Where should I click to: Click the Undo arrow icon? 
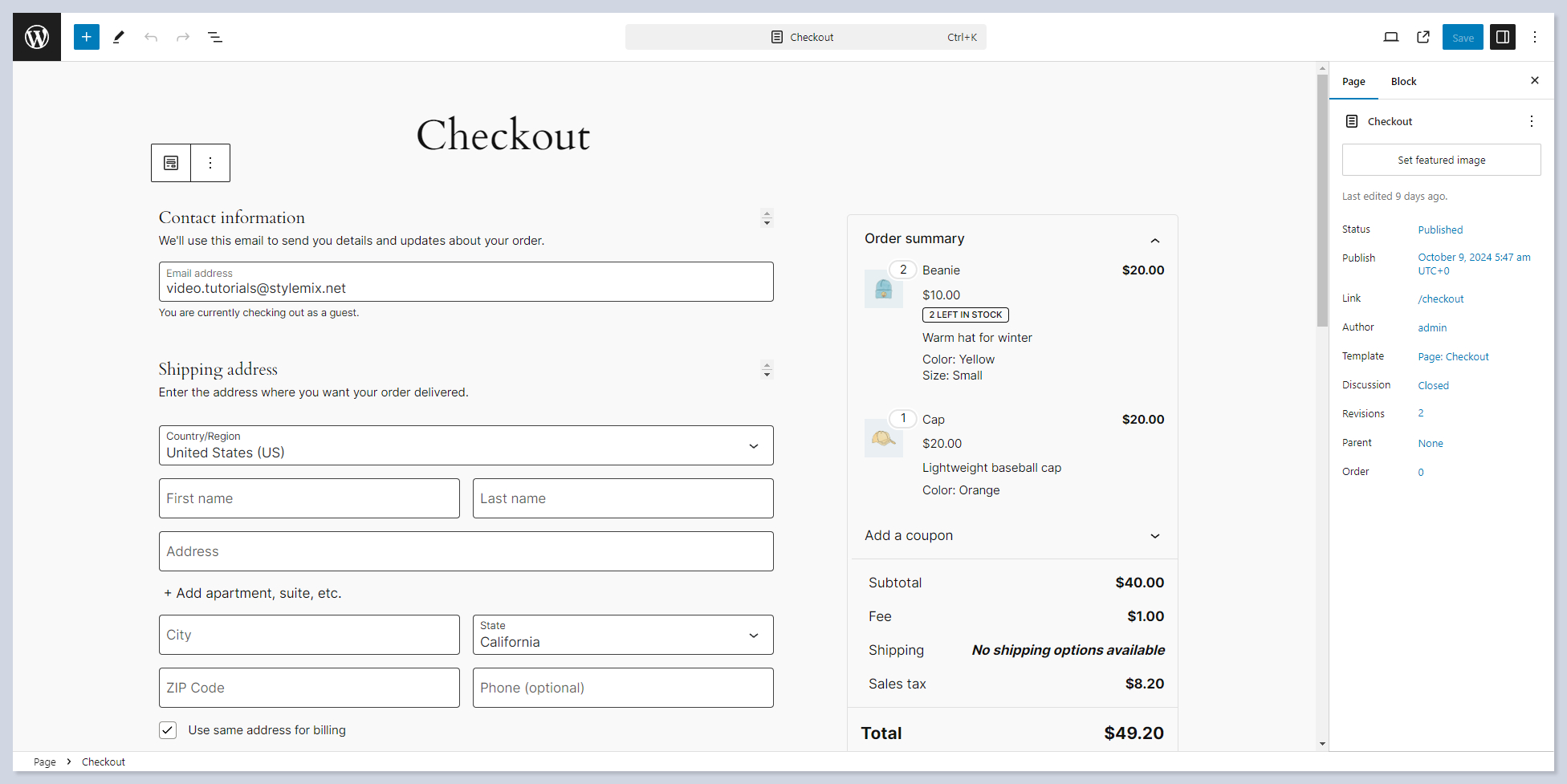(x=151, y=37)
